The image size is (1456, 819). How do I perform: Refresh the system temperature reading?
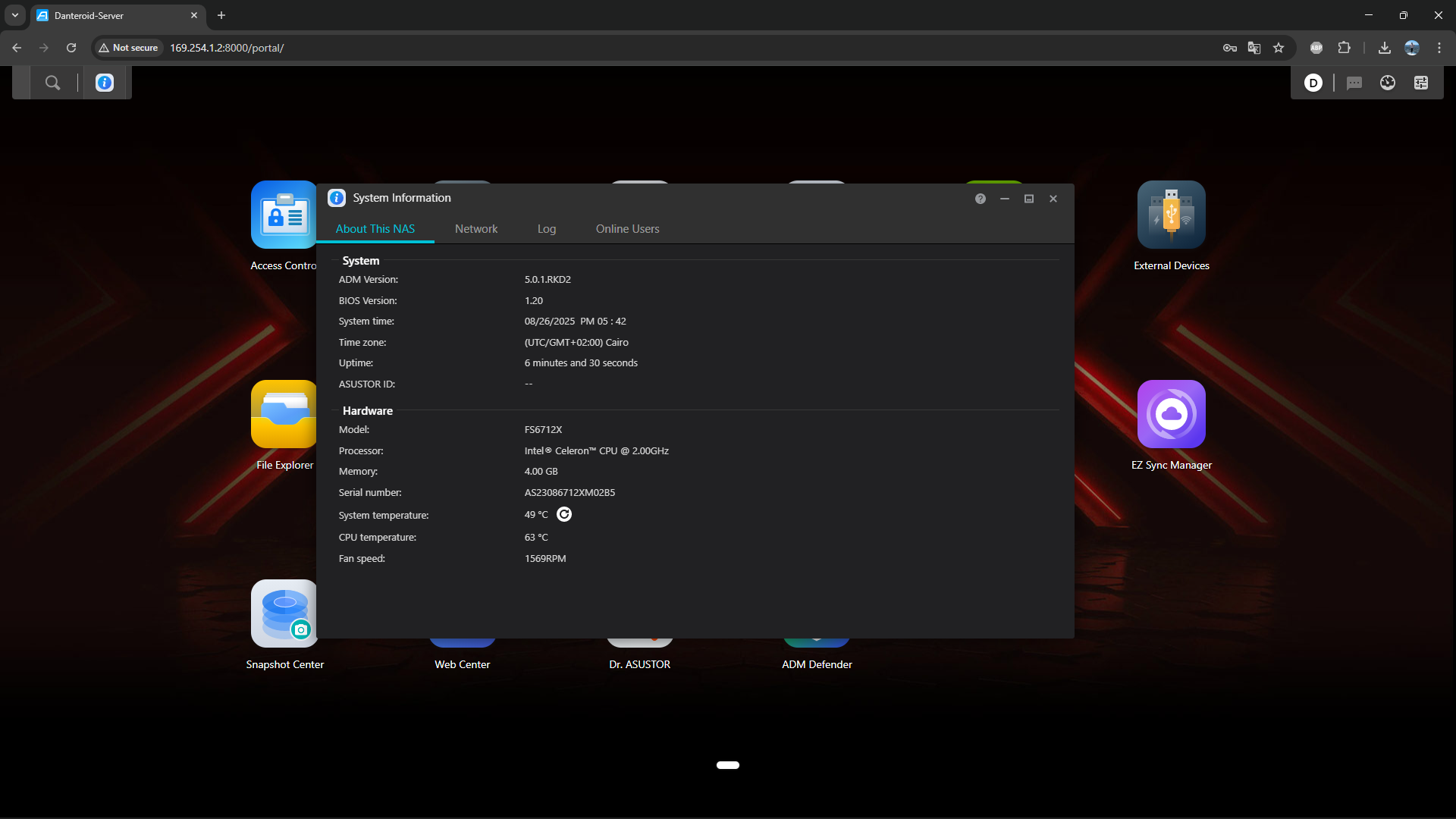[x=564, y=514]
